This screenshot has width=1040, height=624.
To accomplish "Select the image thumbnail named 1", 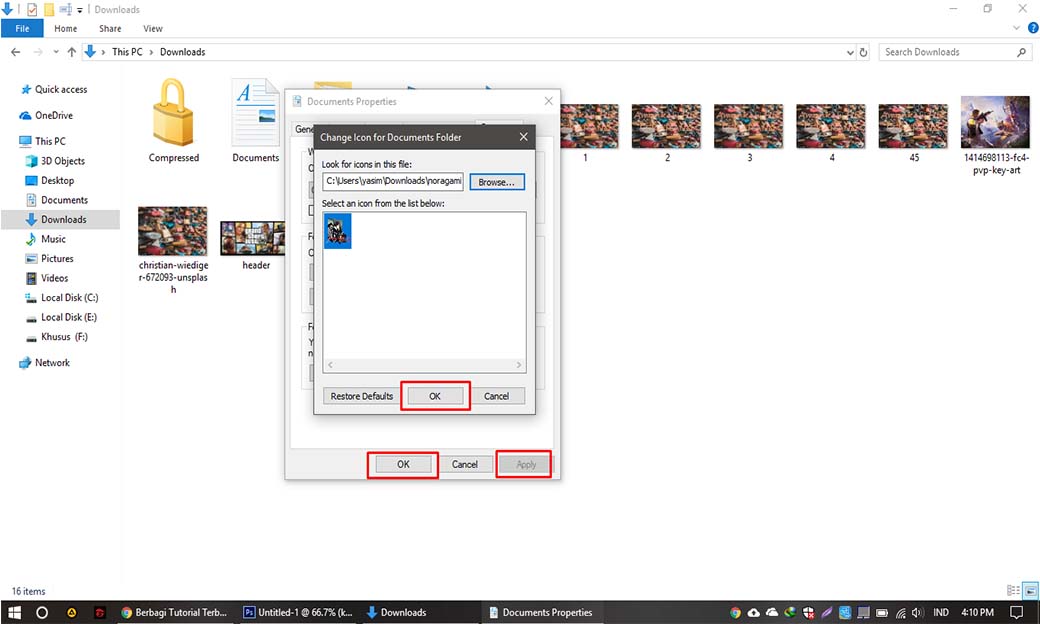I will (589, 126).
